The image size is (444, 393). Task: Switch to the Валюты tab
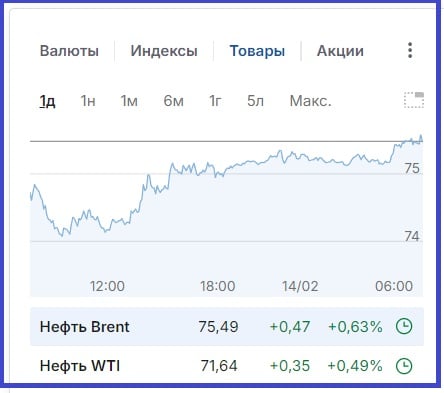pos(69,51)
